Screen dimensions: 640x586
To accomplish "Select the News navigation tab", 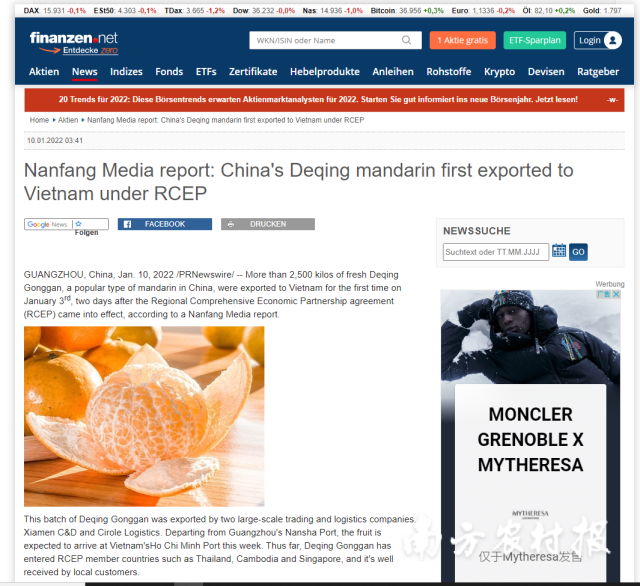I will click(84, 72).
